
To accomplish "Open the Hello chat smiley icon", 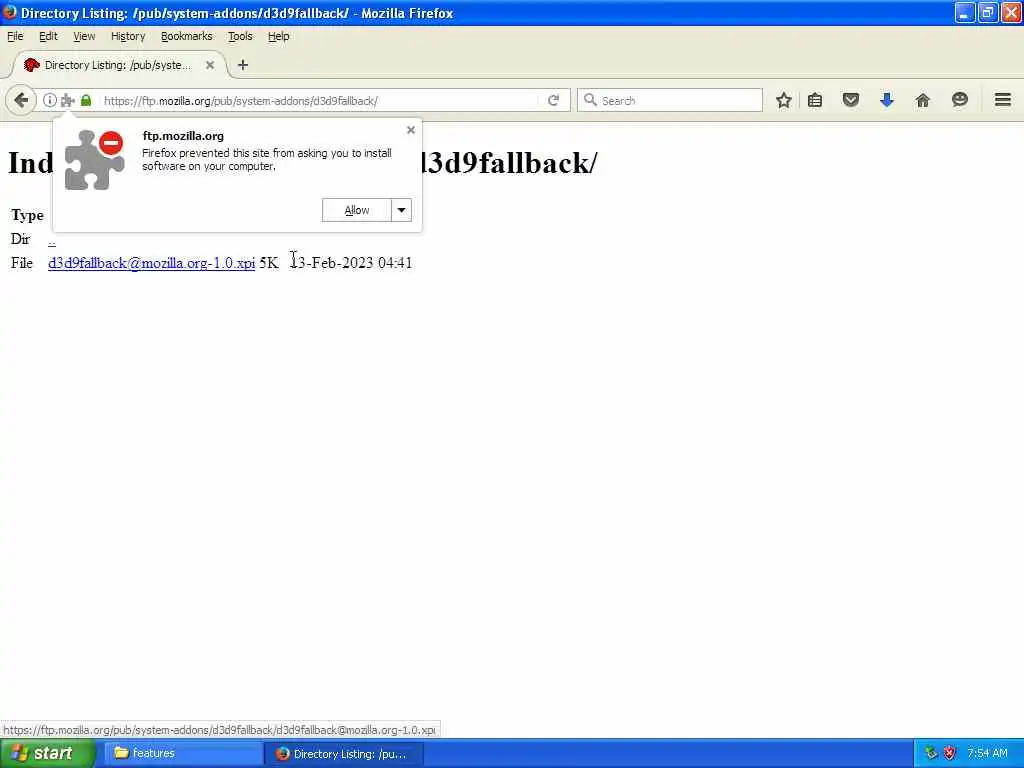I will tap(959, 101).
